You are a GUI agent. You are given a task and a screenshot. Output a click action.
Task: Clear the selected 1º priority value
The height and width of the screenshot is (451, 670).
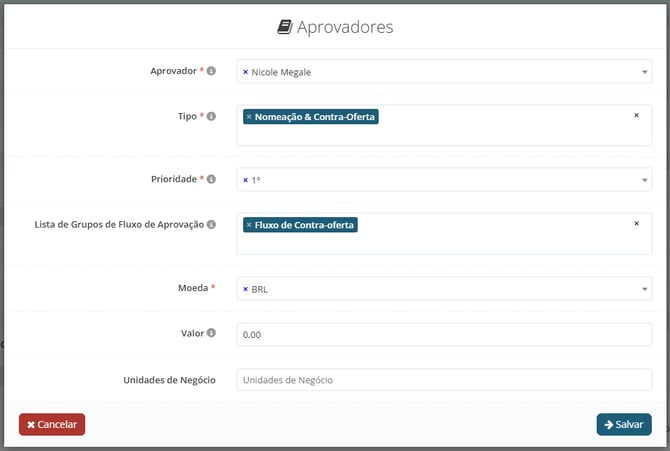(245, 181)
